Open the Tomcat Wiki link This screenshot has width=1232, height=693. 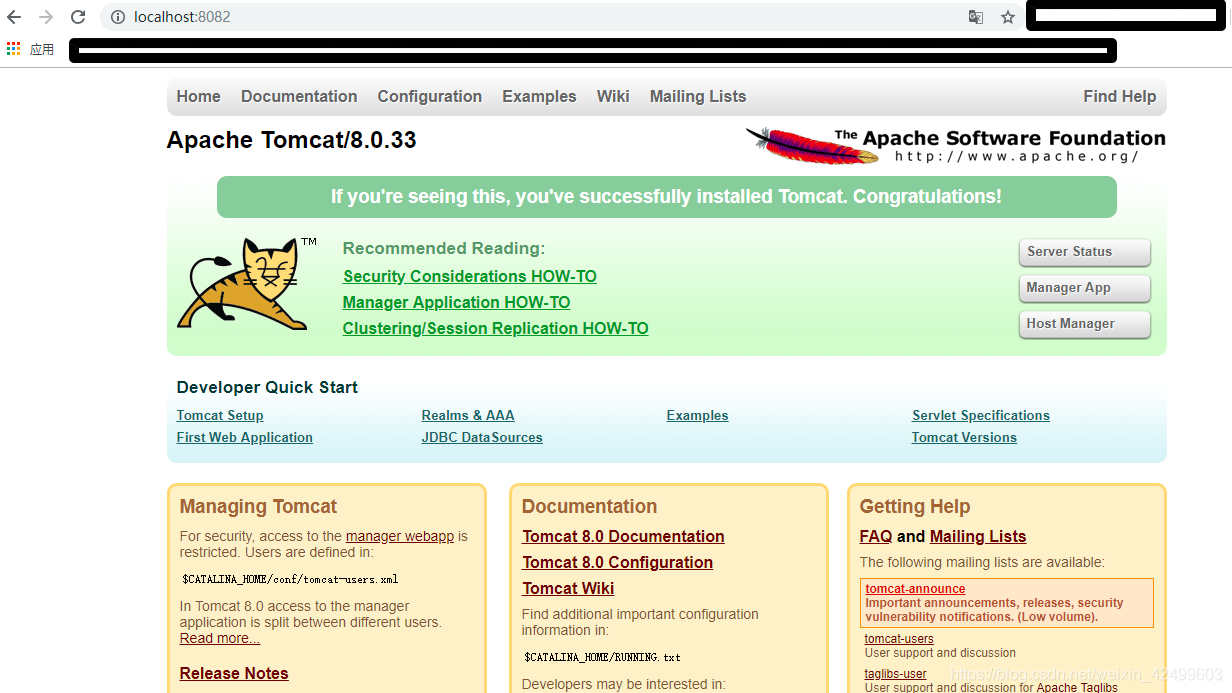(568, 588)
